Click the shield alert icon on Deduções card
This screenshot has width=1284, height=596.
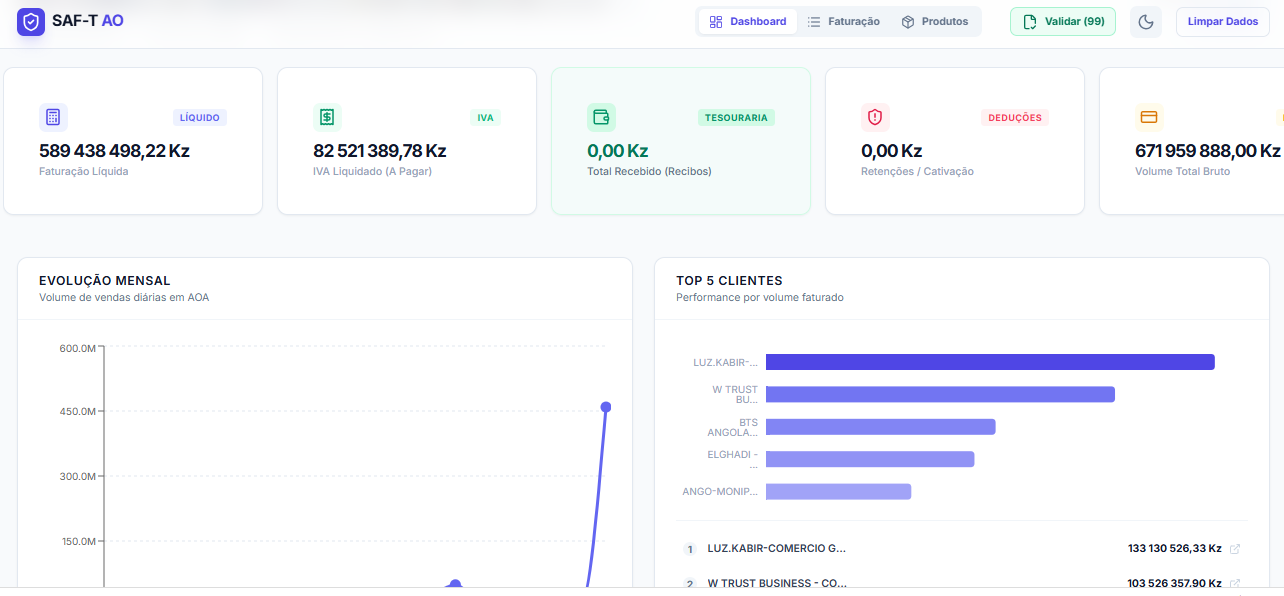[875, 118]
